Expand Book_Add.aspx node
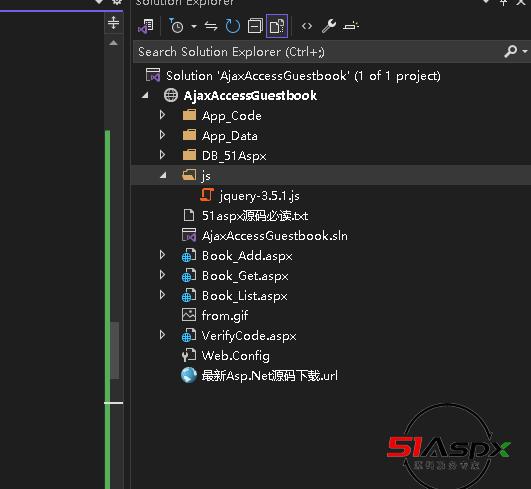Screen dimensions: 531x489 163,255
